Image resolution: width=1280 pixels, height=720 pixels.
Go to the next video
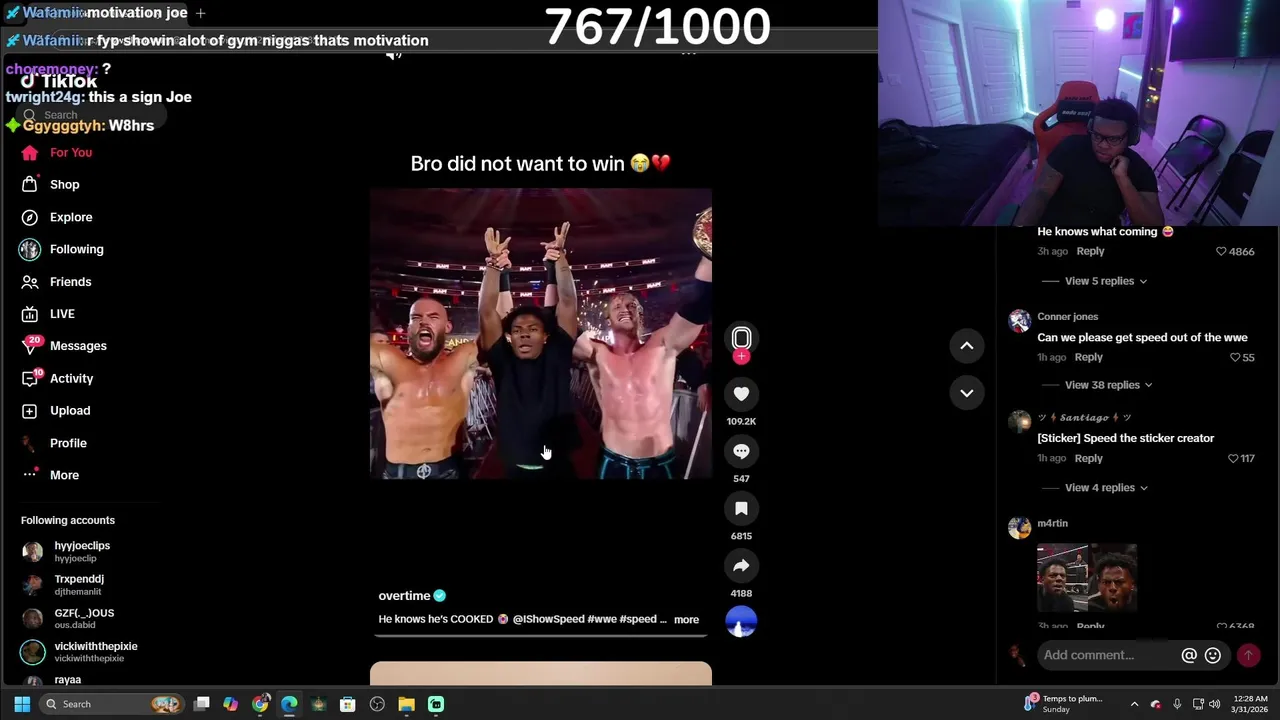coord(967,393)
